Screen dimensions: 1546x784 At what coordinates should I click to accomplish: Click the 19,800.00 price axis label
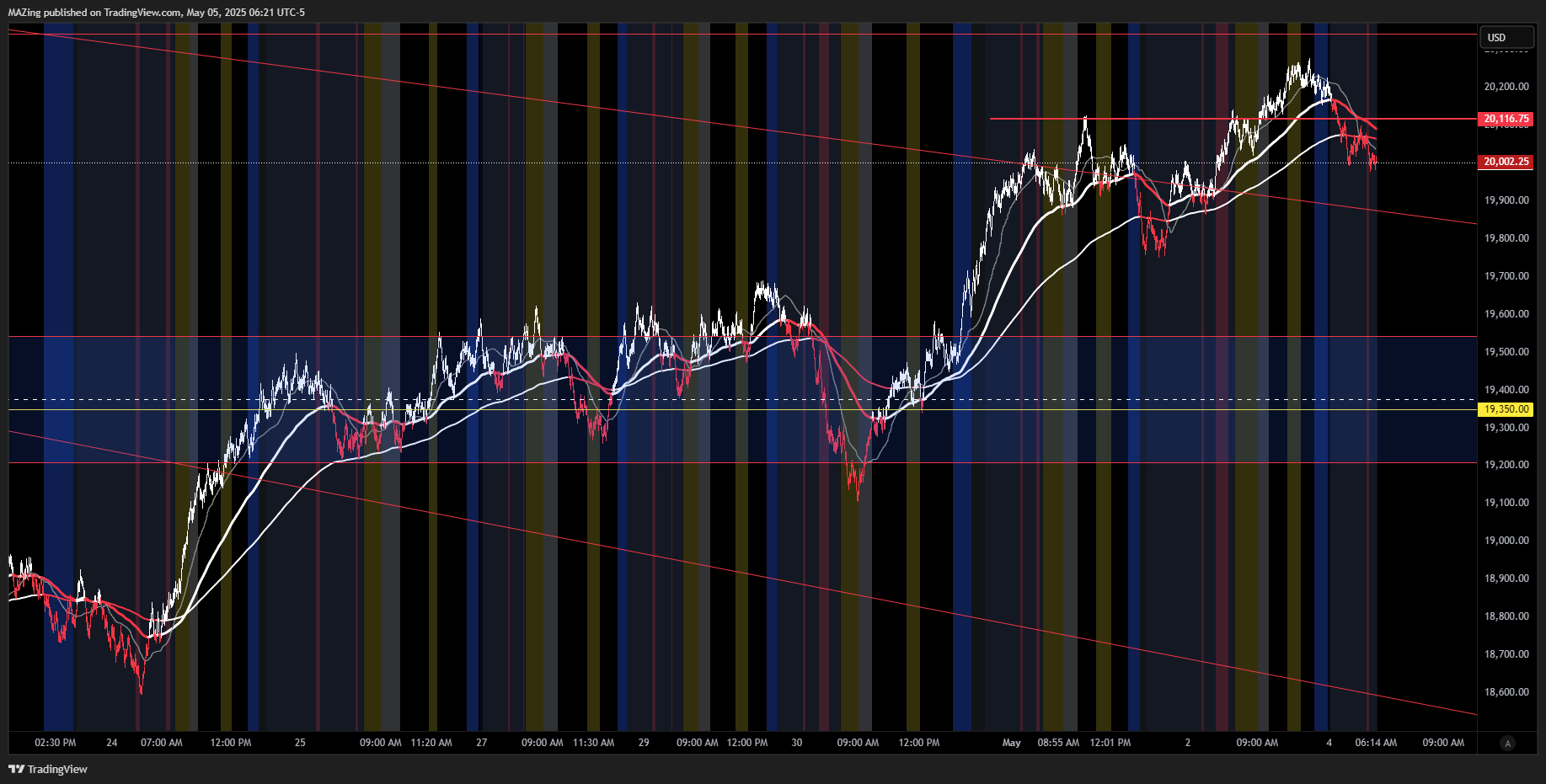pos(1506,238)
